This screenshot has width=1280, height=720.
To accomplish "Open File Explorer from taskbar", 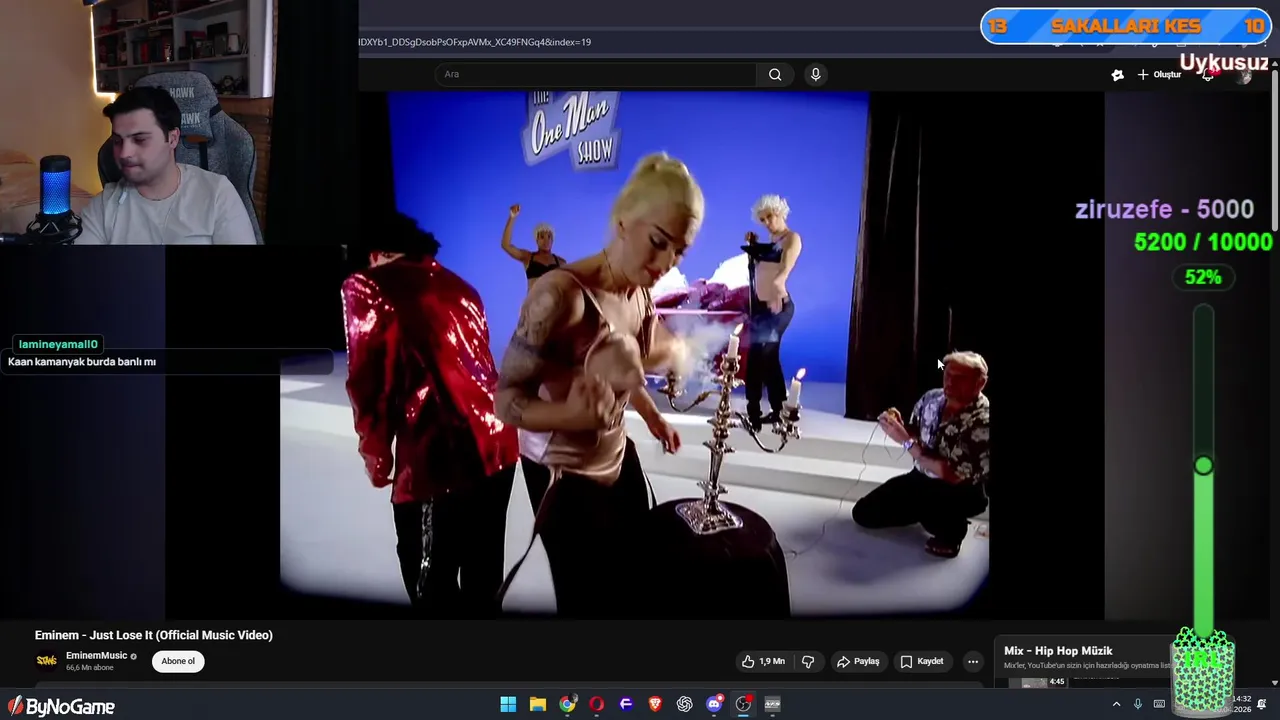I will pyautogui.click(x=537, y=704).
